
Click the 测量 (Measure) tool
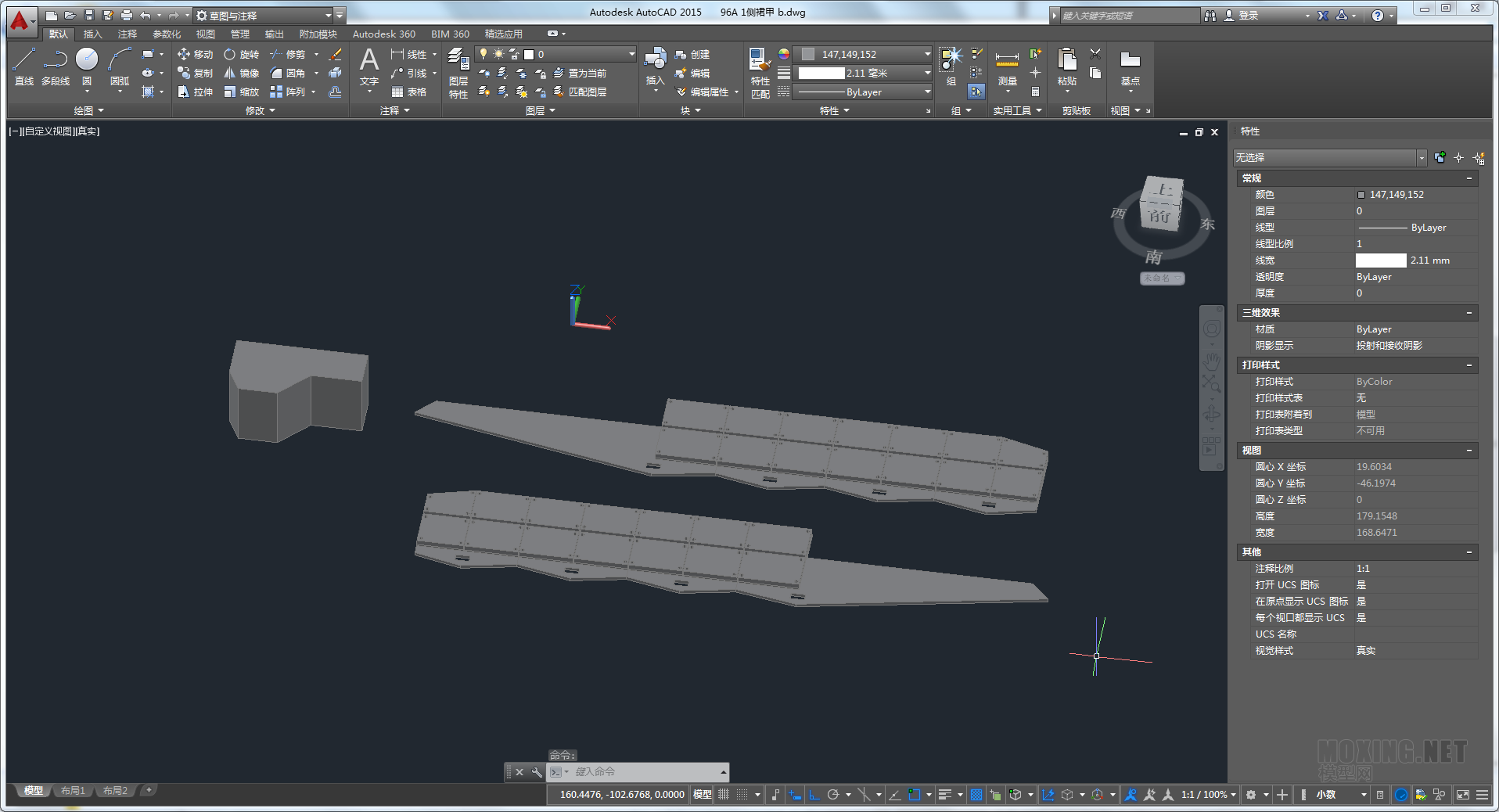(1007, 67)
